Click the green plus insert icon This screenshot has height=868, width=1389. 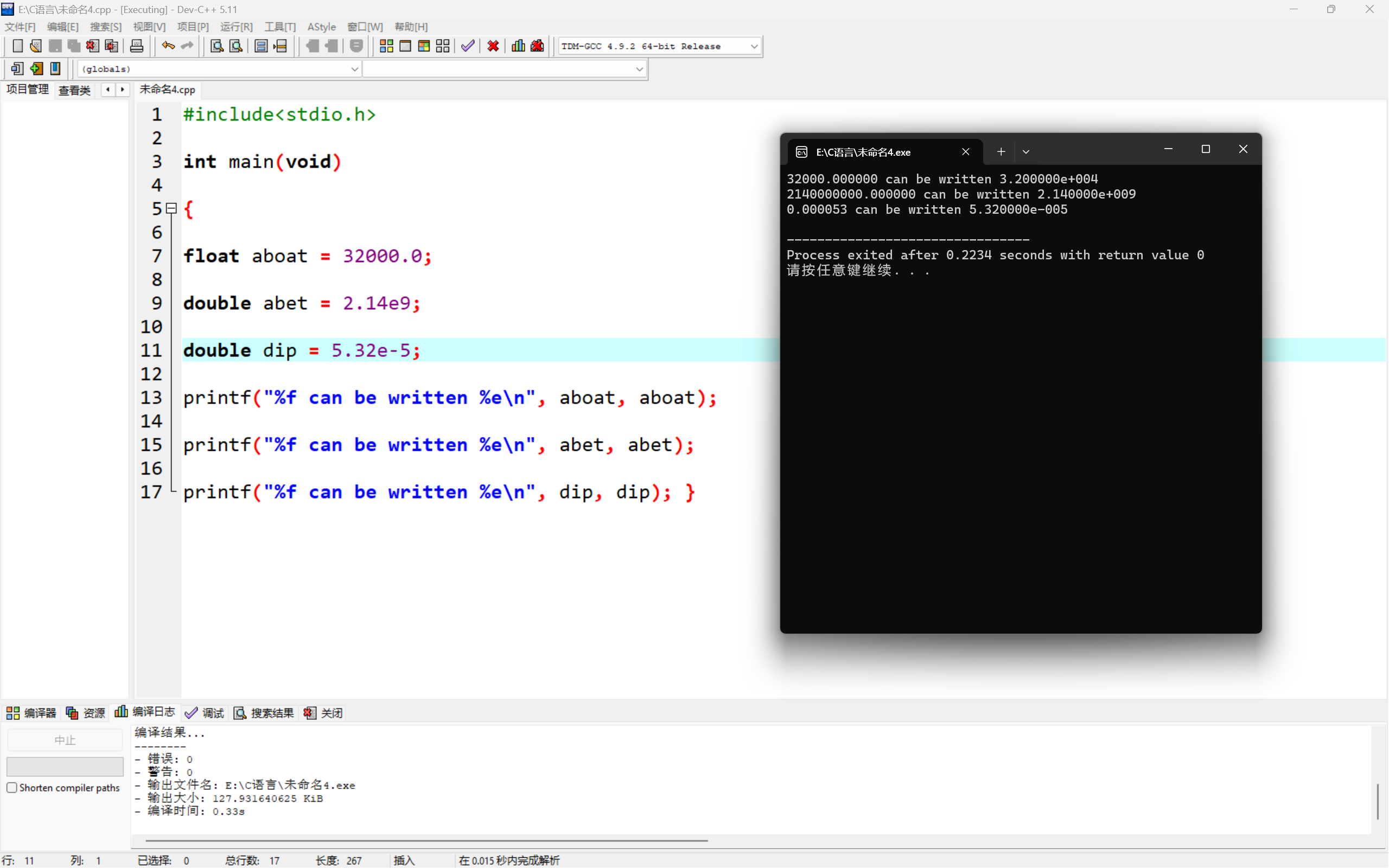[36, 69]
